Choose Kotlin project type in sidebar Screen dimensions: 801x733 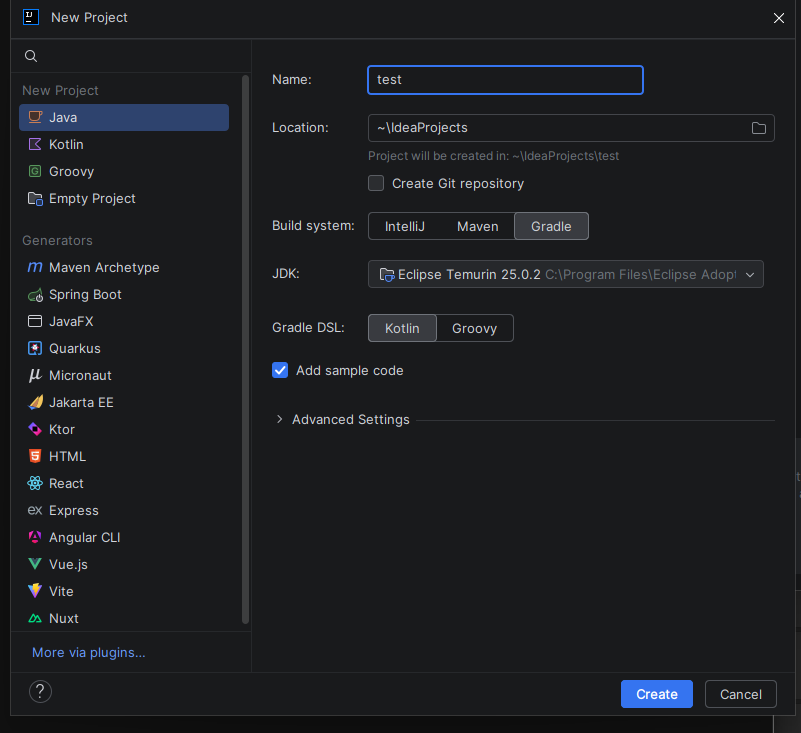coord(66,145)
